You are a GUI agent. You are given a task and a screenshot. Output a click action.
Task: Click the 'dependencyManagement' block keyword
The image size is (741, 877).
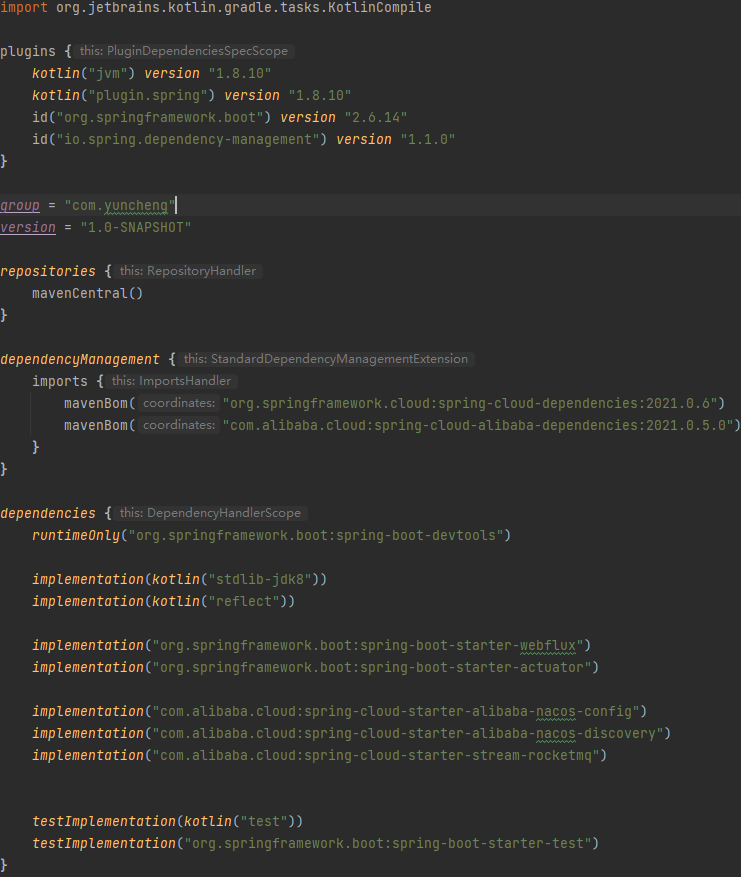(80, 359)
